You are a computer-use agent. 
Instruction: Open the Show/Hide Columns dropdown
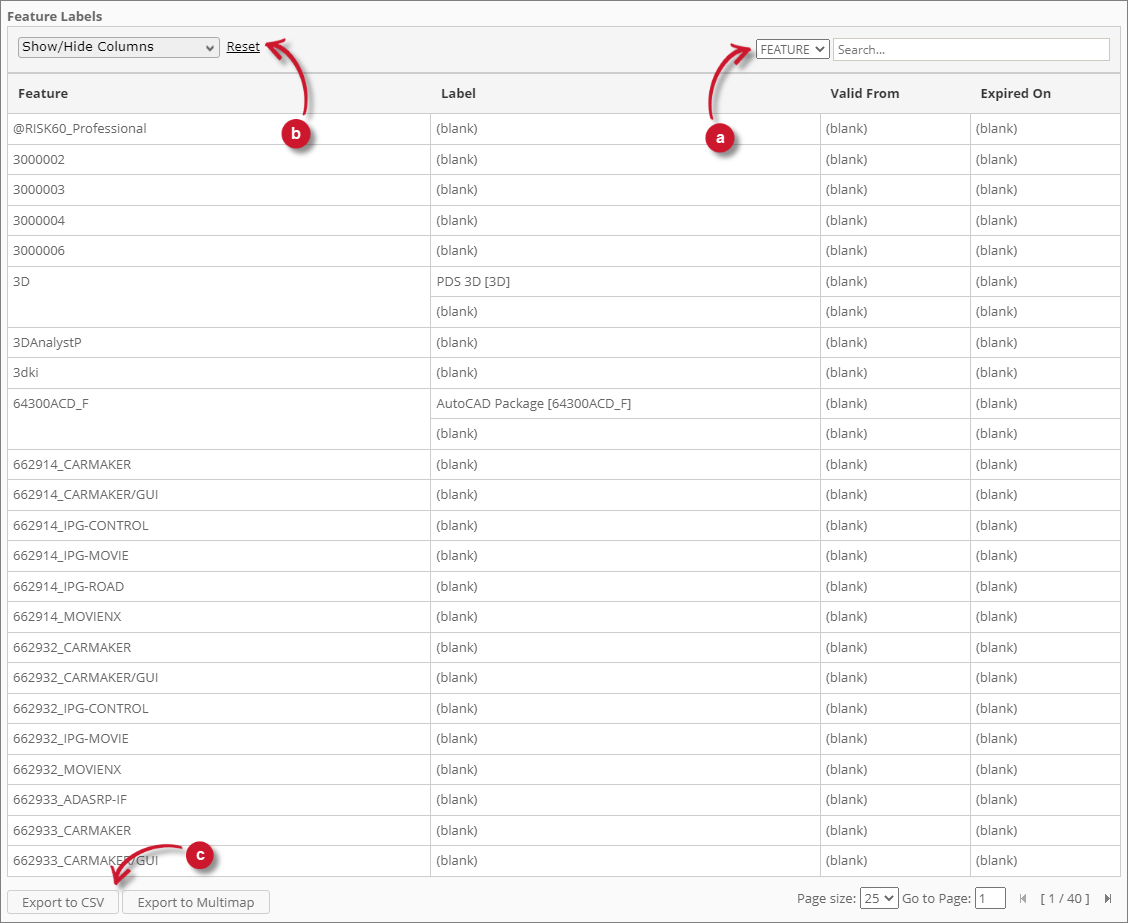(119, 47)
